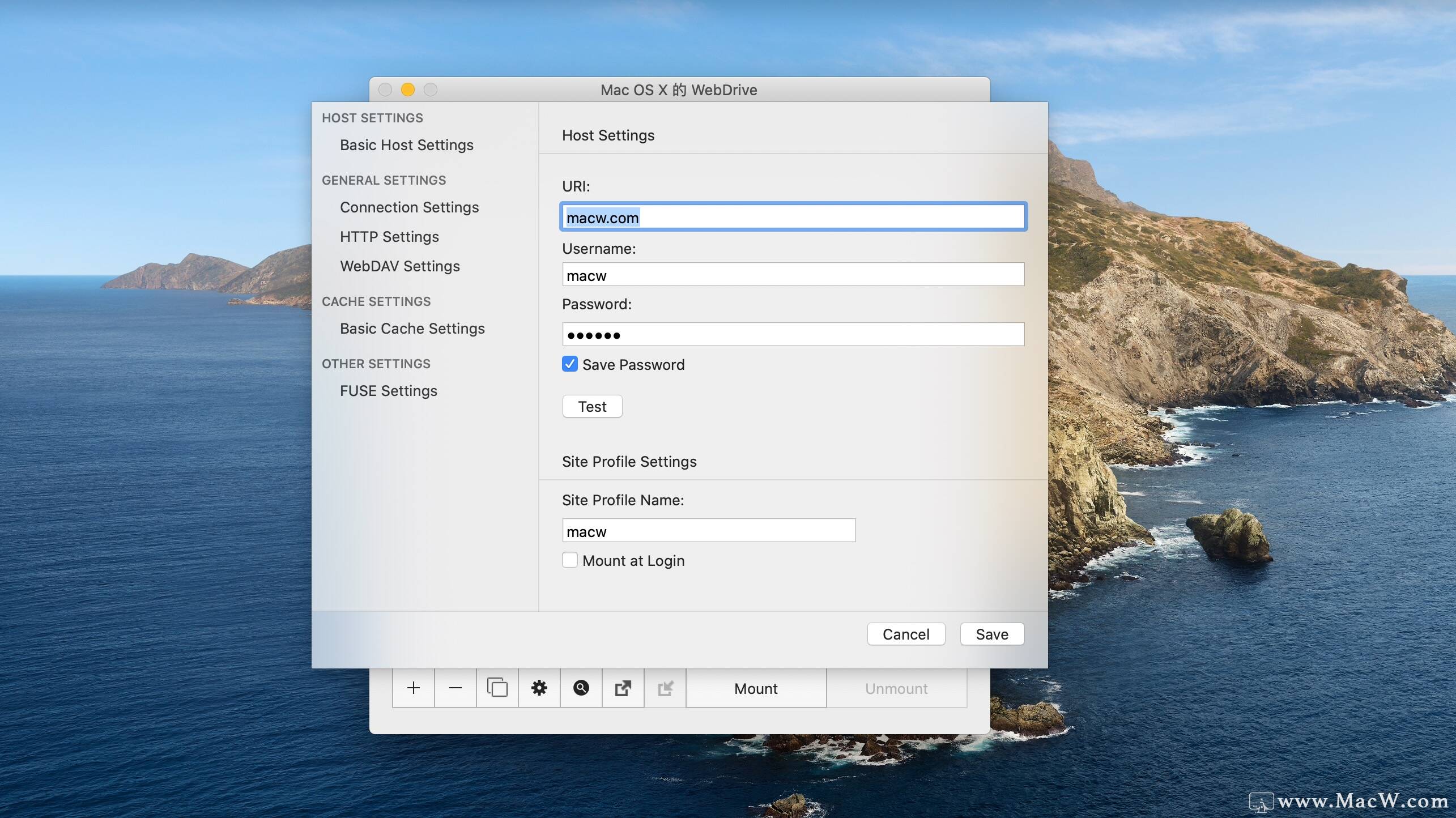
Task: Click the HOST SETTINGS section header
Action: coord(373,118)
